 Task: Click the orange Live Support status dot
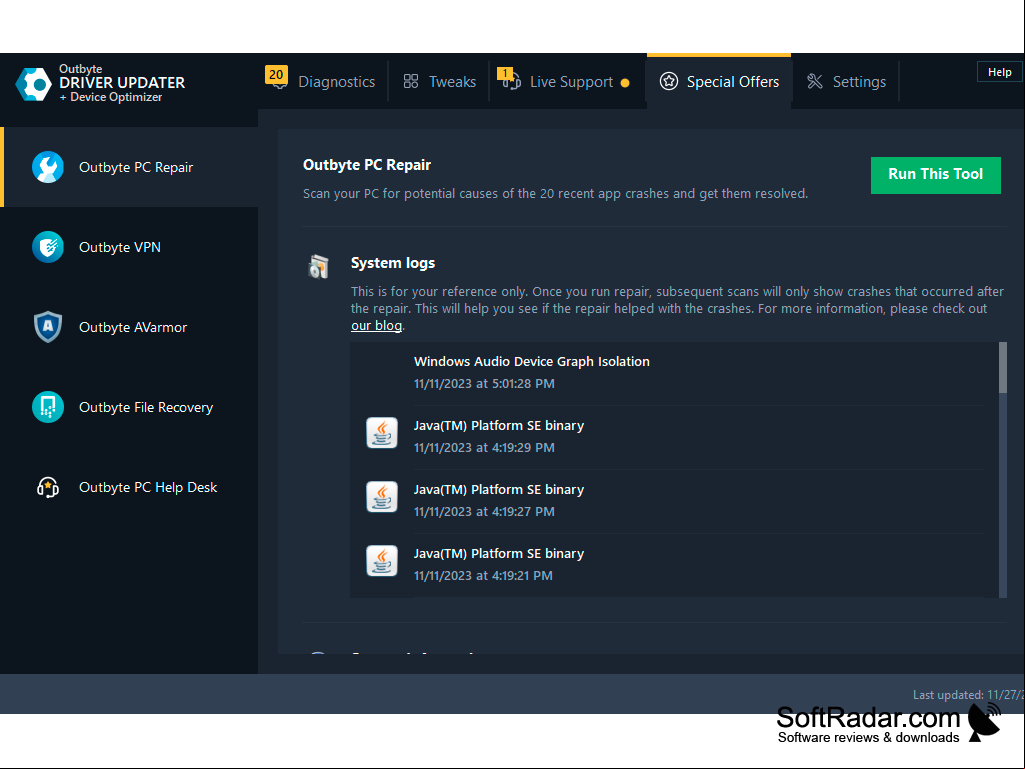coord(625,83)
